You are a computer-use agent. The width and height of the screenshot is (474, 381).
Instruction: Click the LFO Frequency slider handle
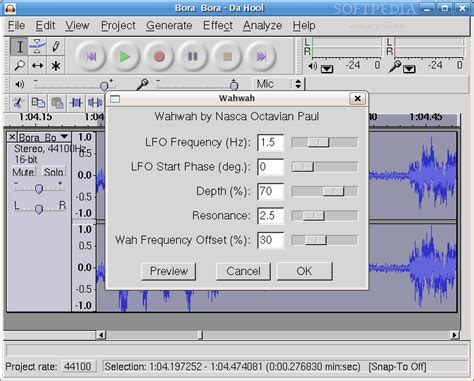click(319, 143)
